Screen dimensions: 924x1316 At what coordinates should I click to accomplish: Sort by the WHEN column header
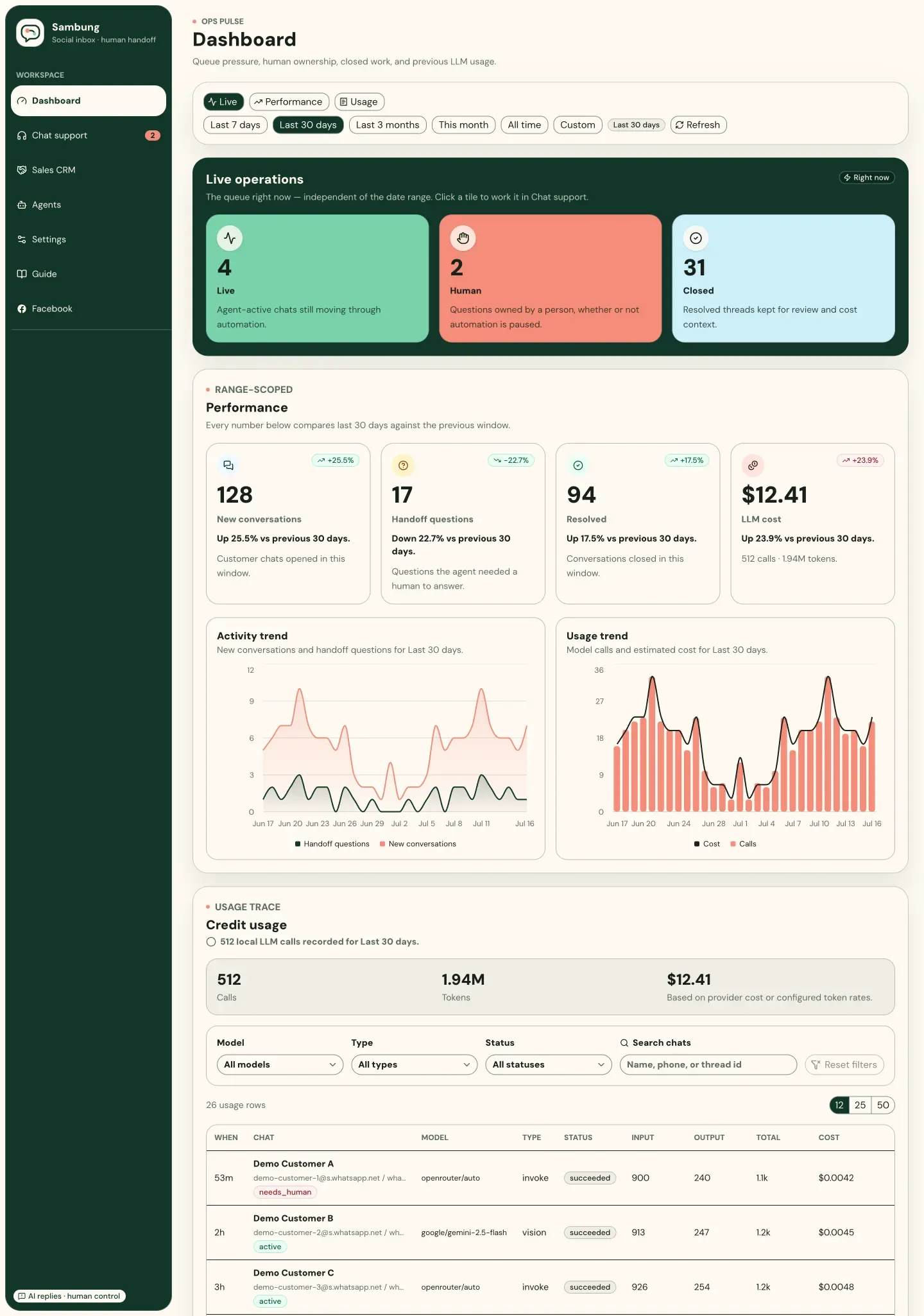[226, 1138]
